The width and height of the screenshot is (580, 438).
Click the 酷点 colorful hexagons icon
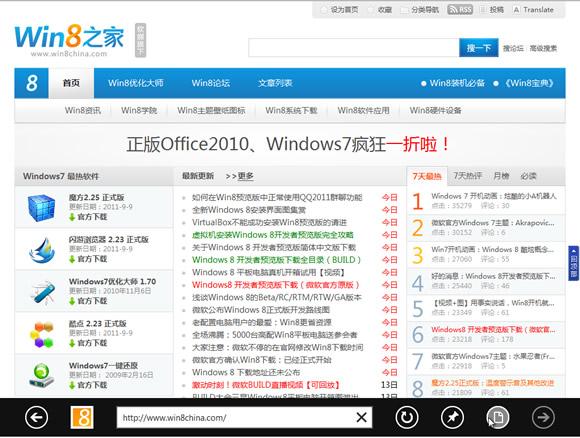41,334
